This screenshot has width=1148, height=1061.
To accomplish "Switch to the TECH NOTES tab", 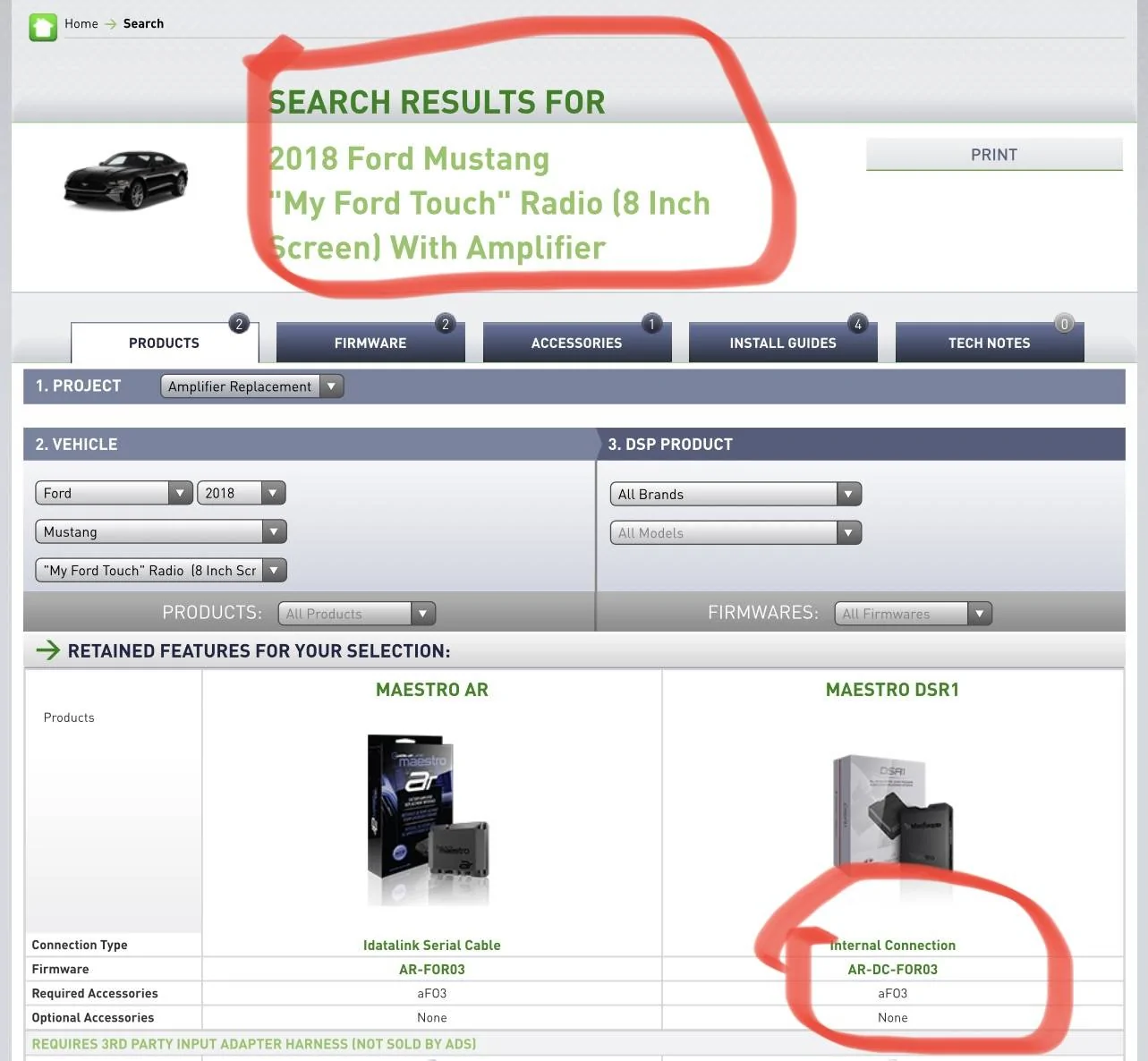I will coord(990,343).
